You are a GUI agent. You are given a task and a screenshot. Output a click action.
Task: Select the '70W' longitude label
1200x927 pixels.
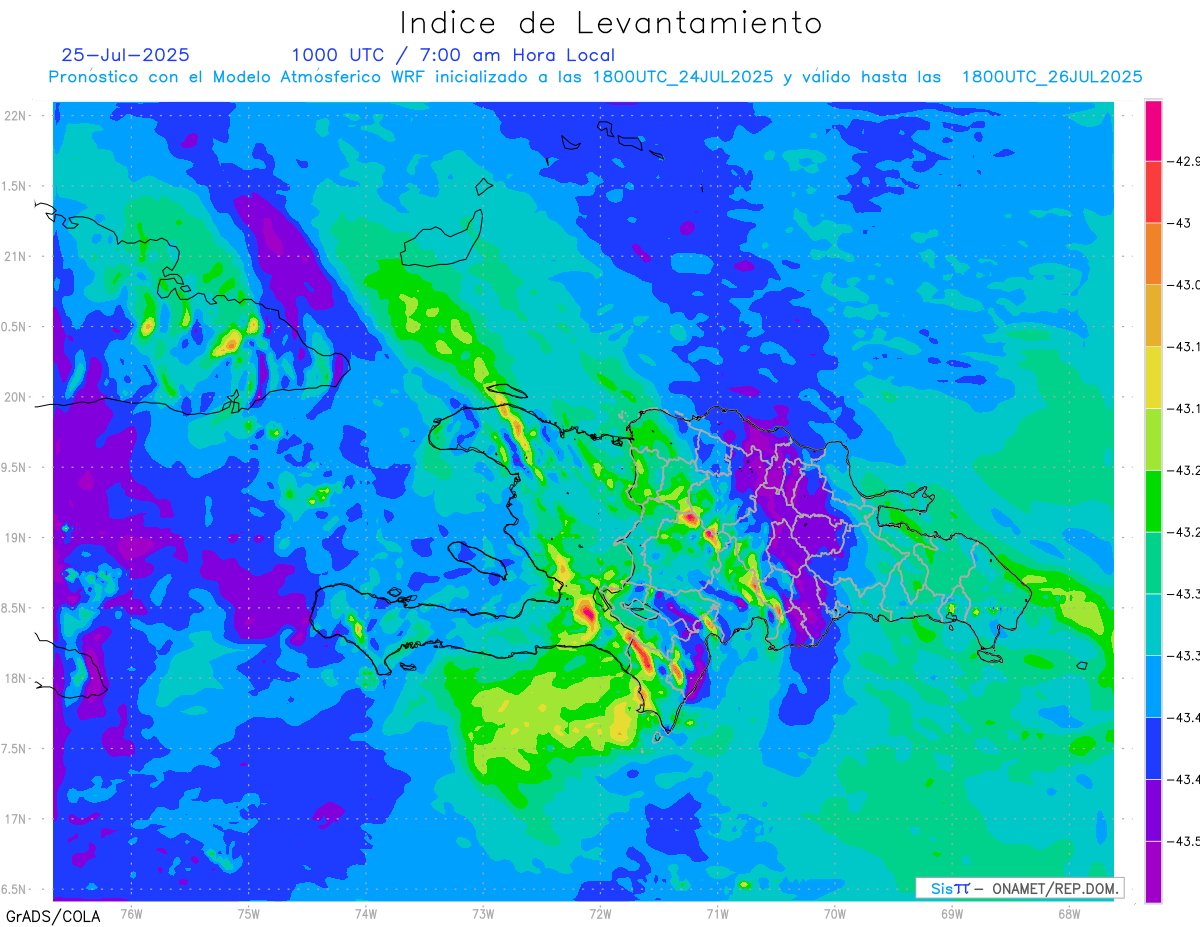pyautogui.click(x=835, y=913)
